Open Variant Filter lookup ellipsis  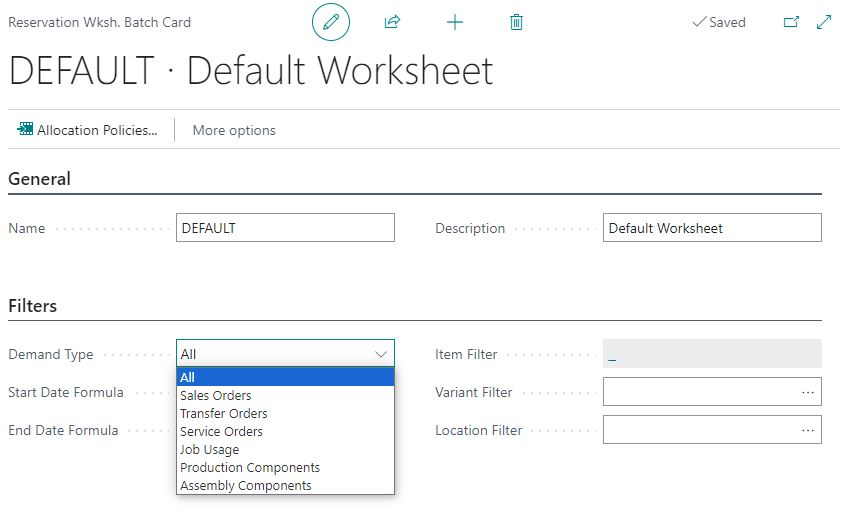point(808,392)
